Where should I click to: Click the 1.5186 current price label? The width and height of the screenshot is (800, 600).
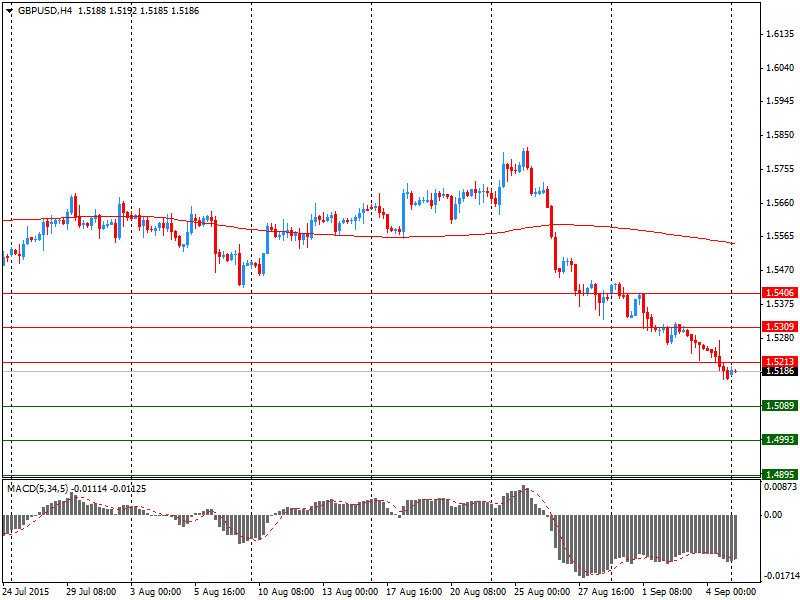(x=780, y=371)
